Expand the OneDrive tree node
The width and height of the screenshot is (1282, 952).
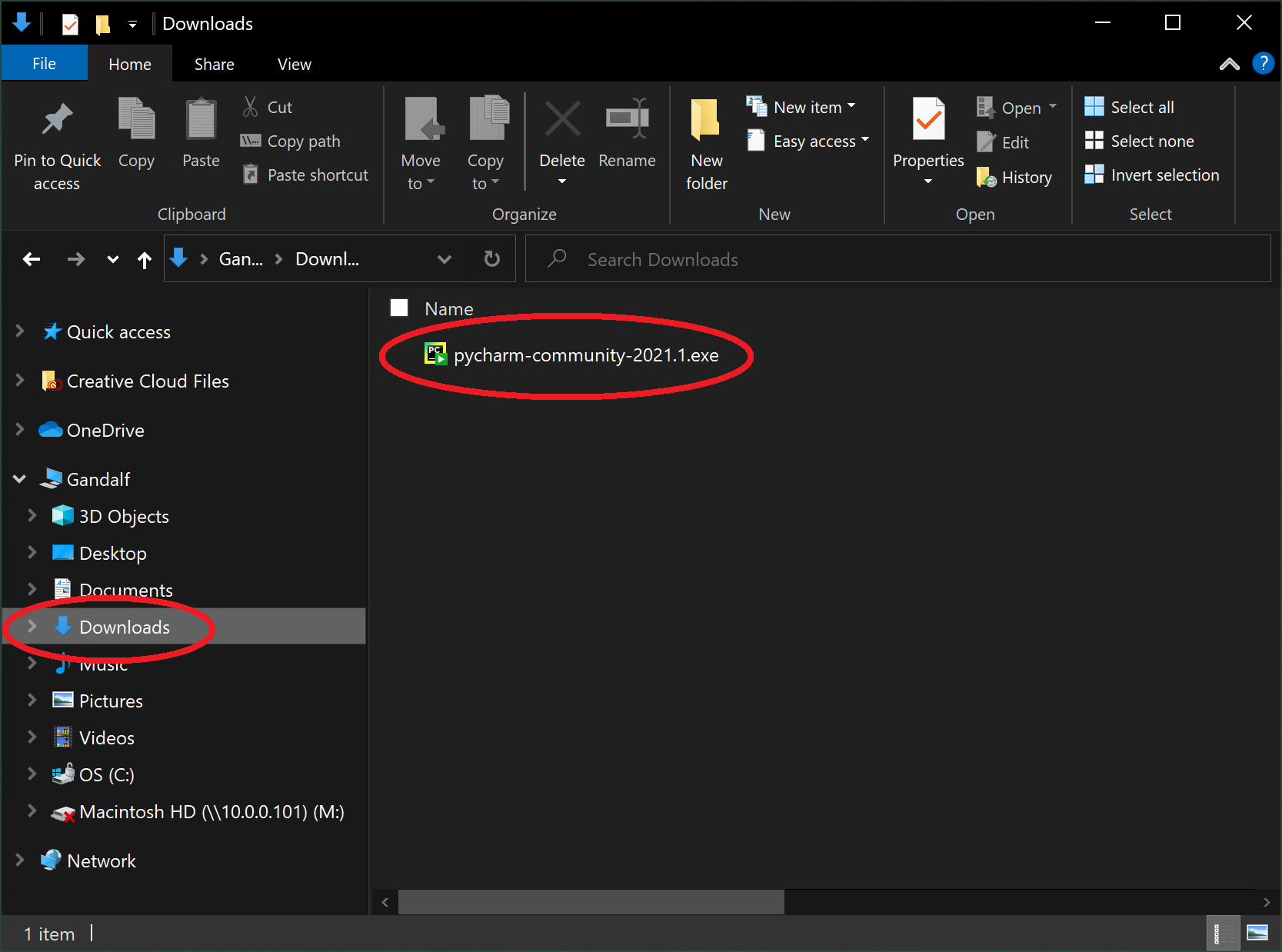(x=20, y=429)
